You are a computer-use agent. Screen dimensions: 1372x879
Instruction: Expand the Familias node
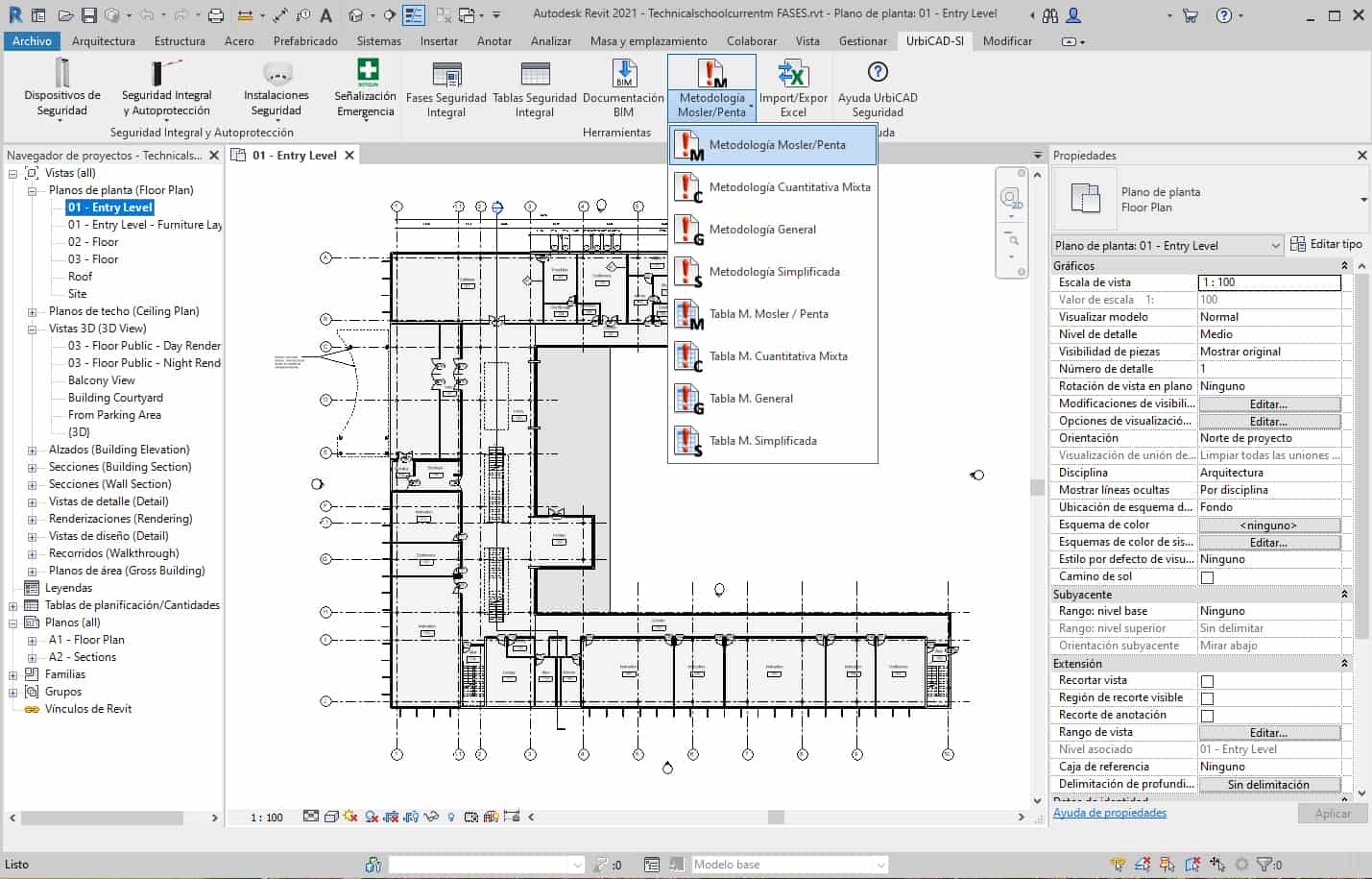(x=13, y=675)
